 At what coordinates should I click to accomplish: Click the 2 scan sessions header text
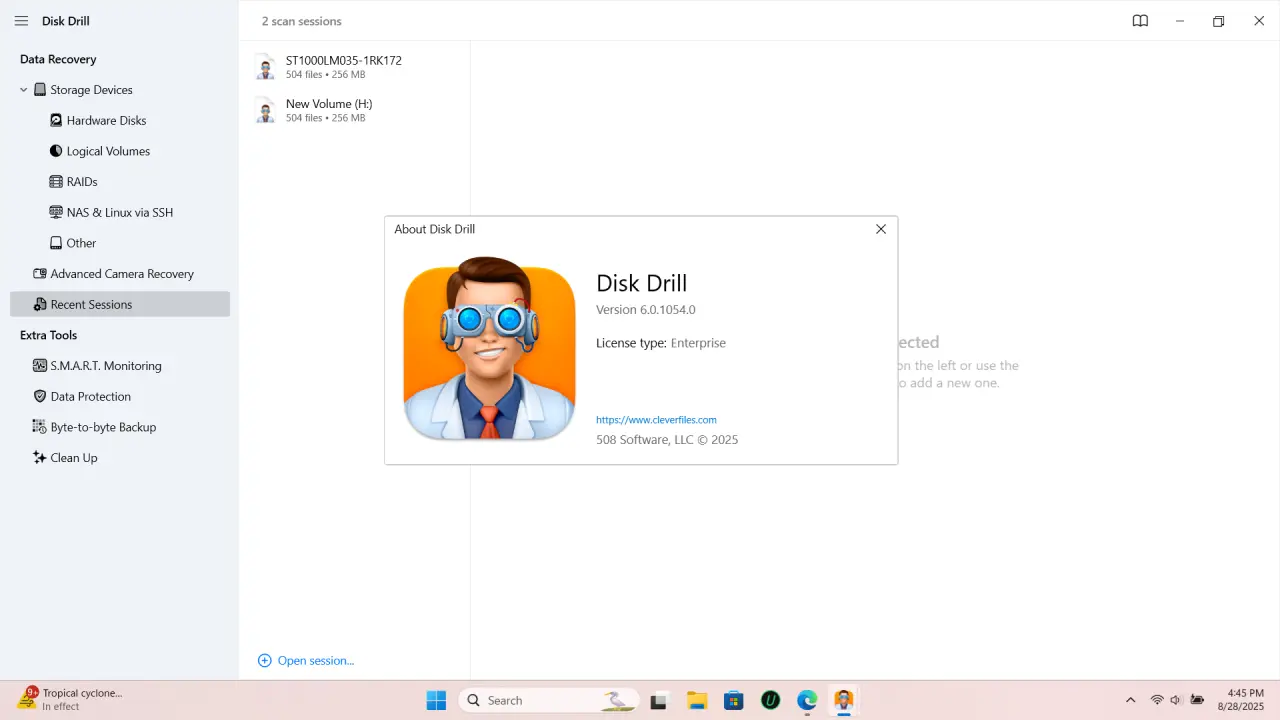(x=301, y=21)
